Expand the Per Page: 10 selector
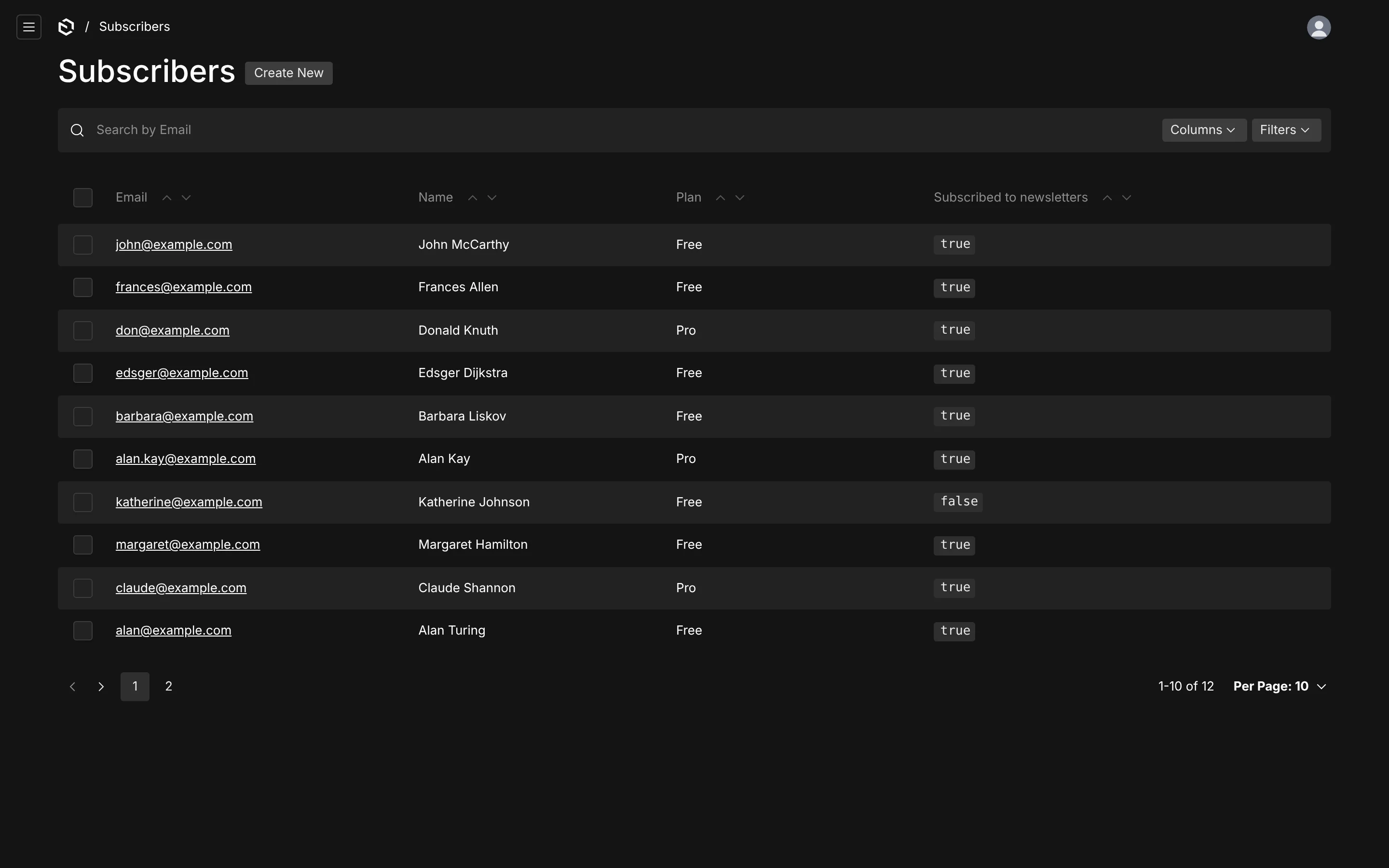Viewport: 1389px width, 868px height. tap(1280, 687)
